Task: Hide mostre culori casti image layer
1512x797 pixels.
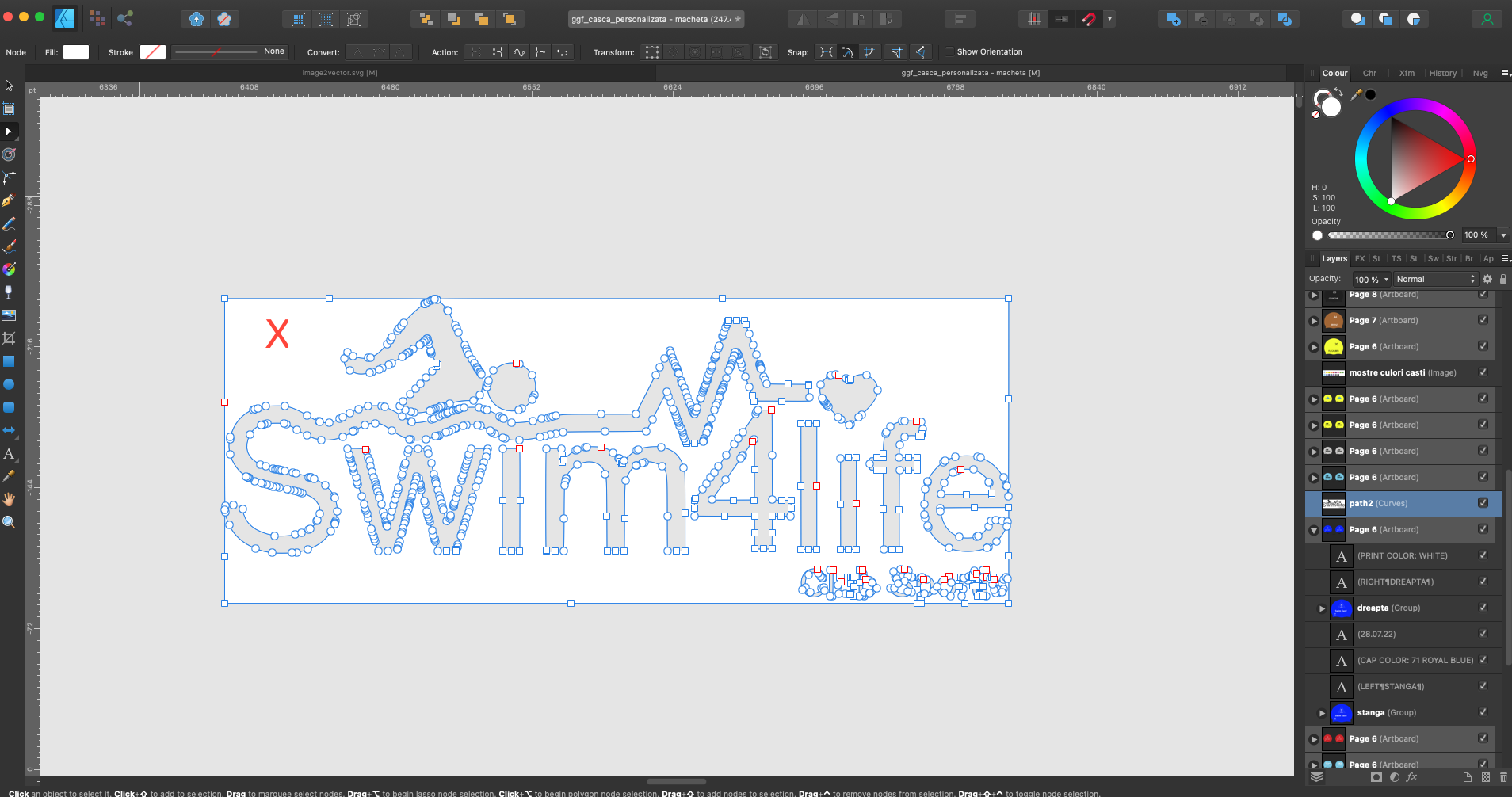Action: coord(1483,372)
